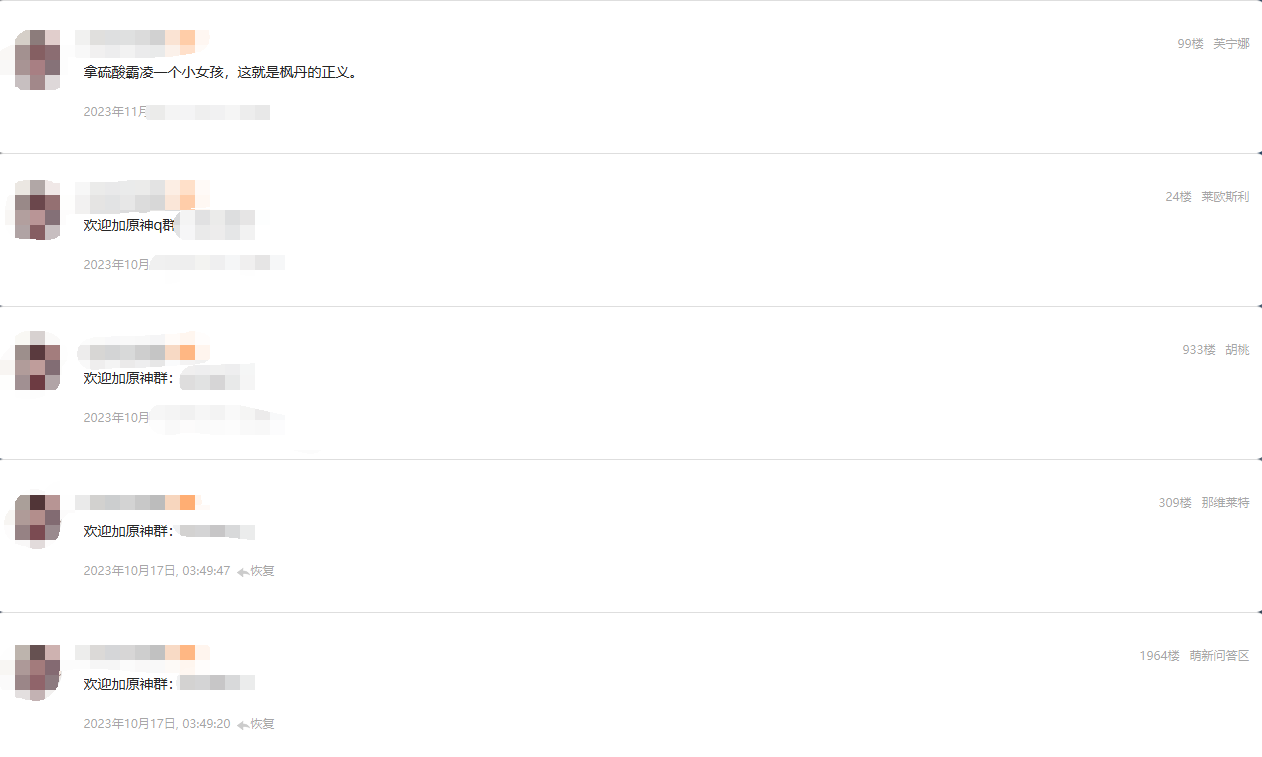Jump to floor 99楼
The height and width of the screenshot is (757, 1262).
point(1190,44)
